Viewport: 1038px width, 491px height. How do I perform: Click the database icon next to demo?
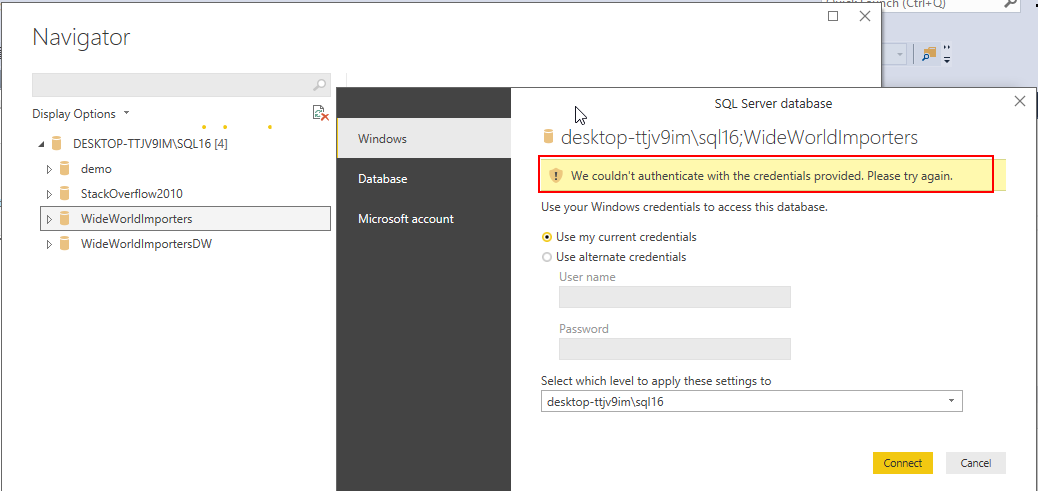pyautogui.click(x=66, y=169)
